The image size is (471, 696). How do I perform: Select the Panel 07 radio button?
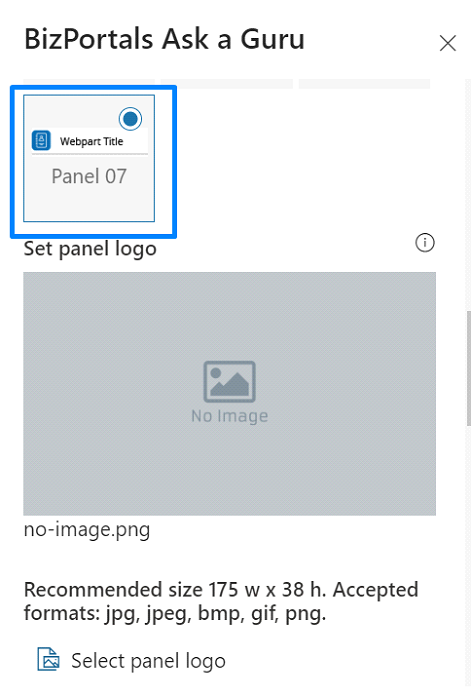point(130,119)
